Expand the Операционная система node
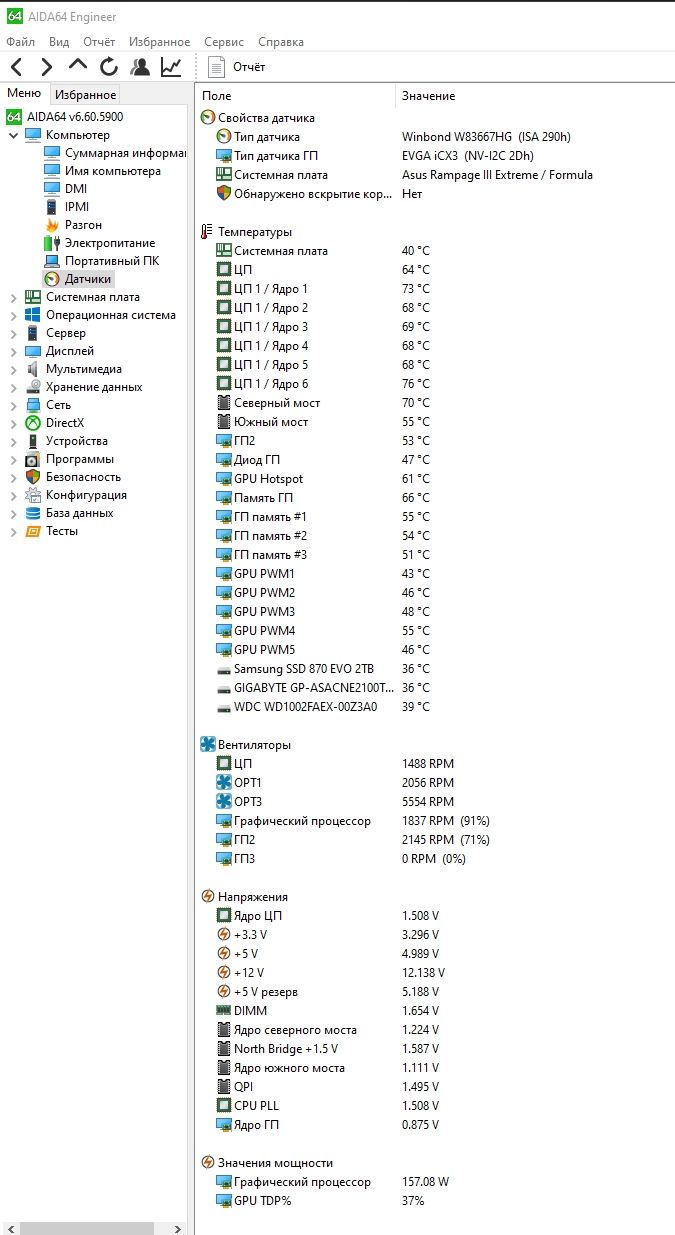The height and width of the screenshot is (1235, 675). (x=13, y=315)
